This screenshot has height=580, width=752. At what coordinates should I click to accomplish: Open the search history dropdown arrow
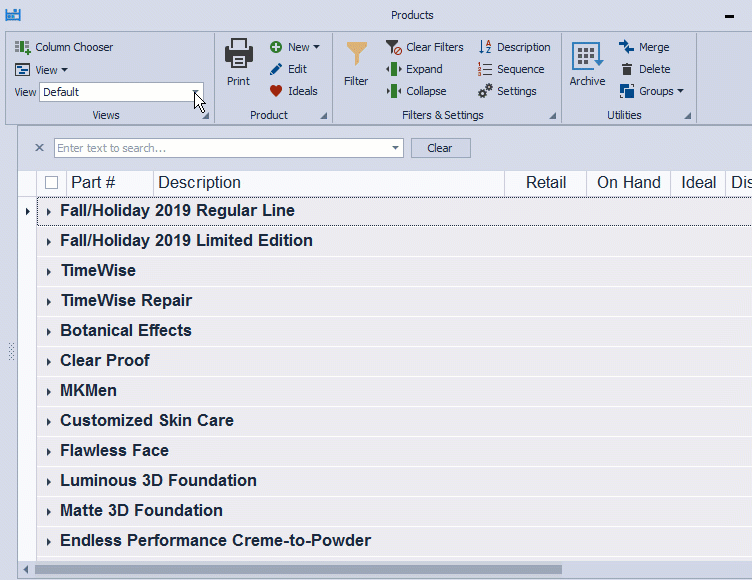click(x=395, y=148)
